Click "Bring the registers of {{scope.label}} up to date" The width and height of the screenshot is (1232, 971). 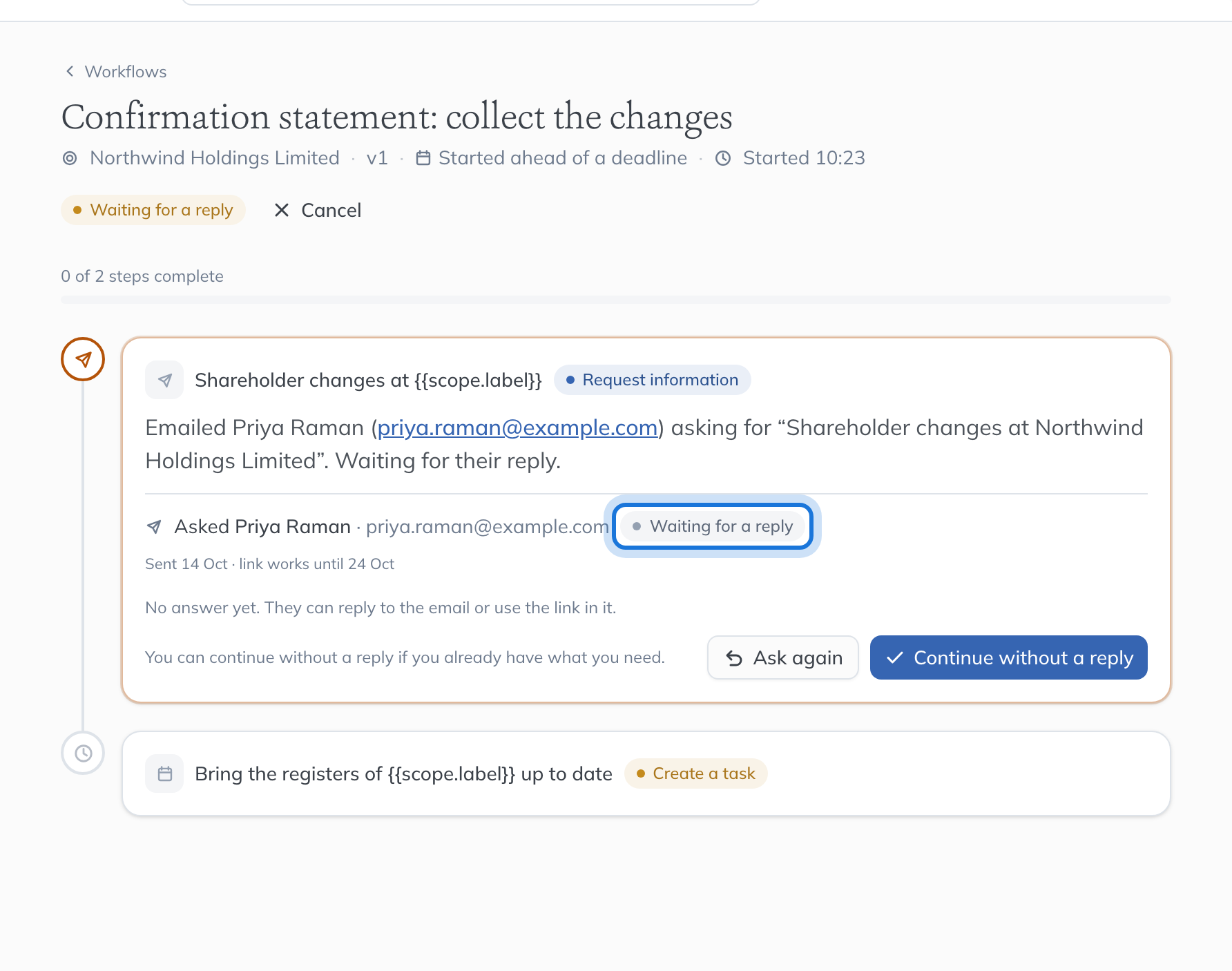point(404,773)
